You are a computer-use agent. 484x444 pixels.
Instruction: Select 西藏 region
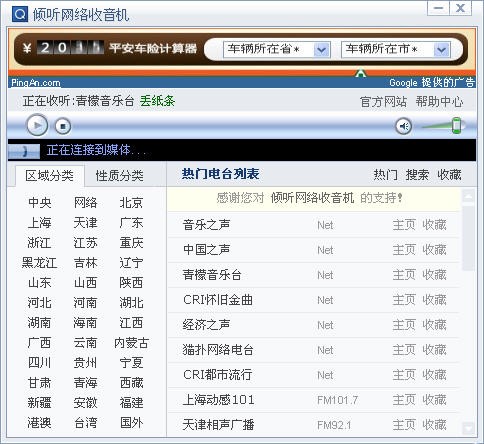click(131, 383)
